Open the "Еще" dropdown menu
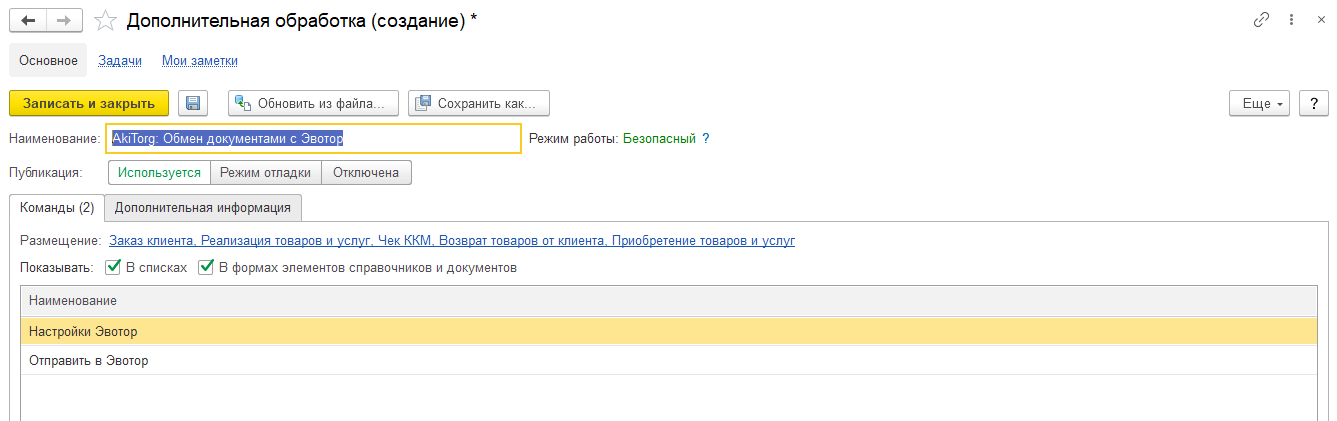The width and height of the screenshot is (1337, 421). point(1259,103)
